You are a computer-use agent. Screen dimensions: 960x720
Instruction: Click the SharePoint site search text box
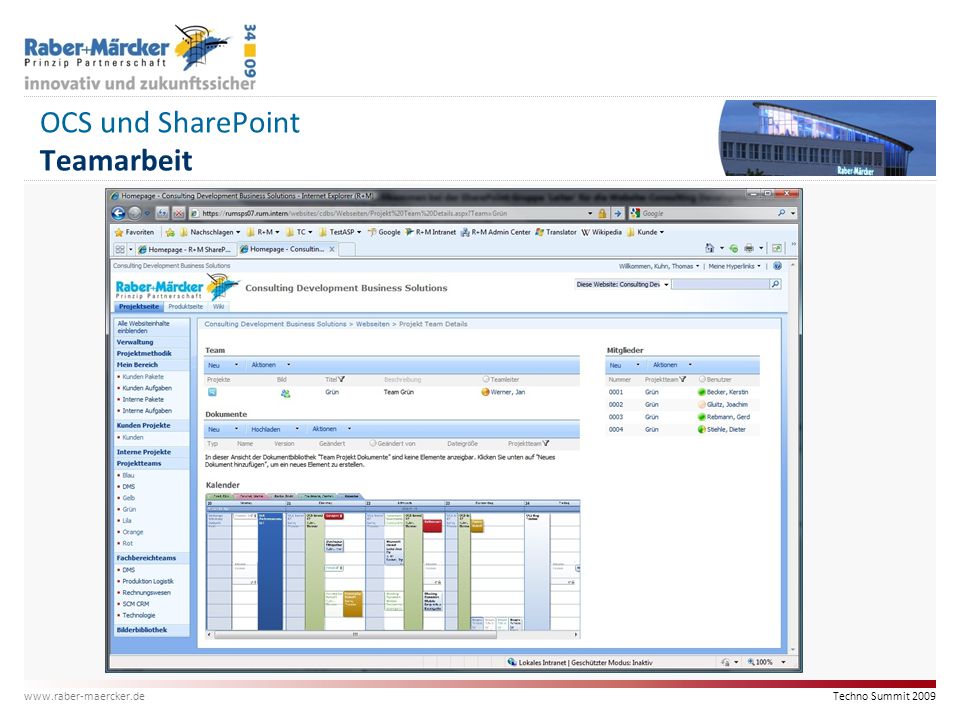pyautogui.click(x=720, y=284)
